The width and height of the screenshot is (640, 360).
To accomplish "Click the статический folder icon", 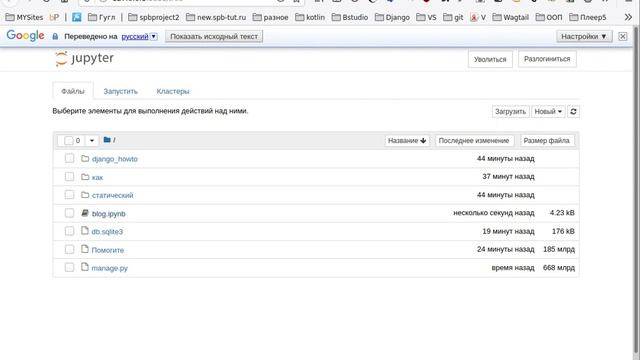I will click(85, 195).
